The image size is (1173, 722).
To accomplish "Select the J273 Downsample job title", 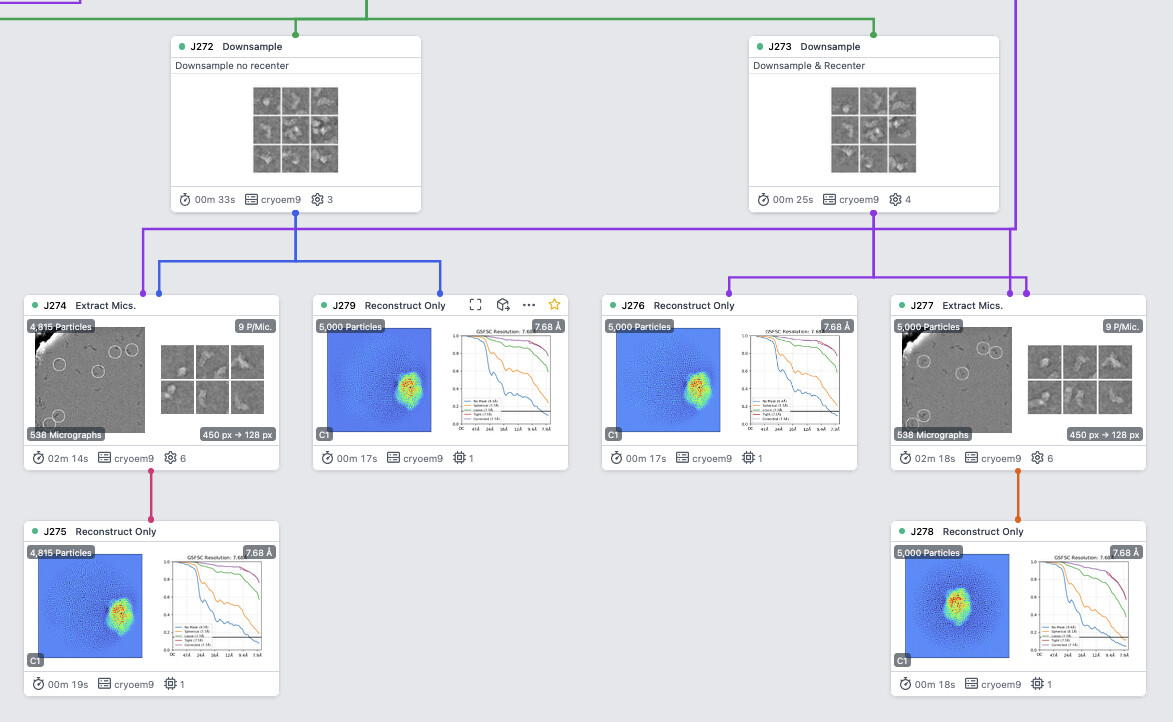I will 830,47.
